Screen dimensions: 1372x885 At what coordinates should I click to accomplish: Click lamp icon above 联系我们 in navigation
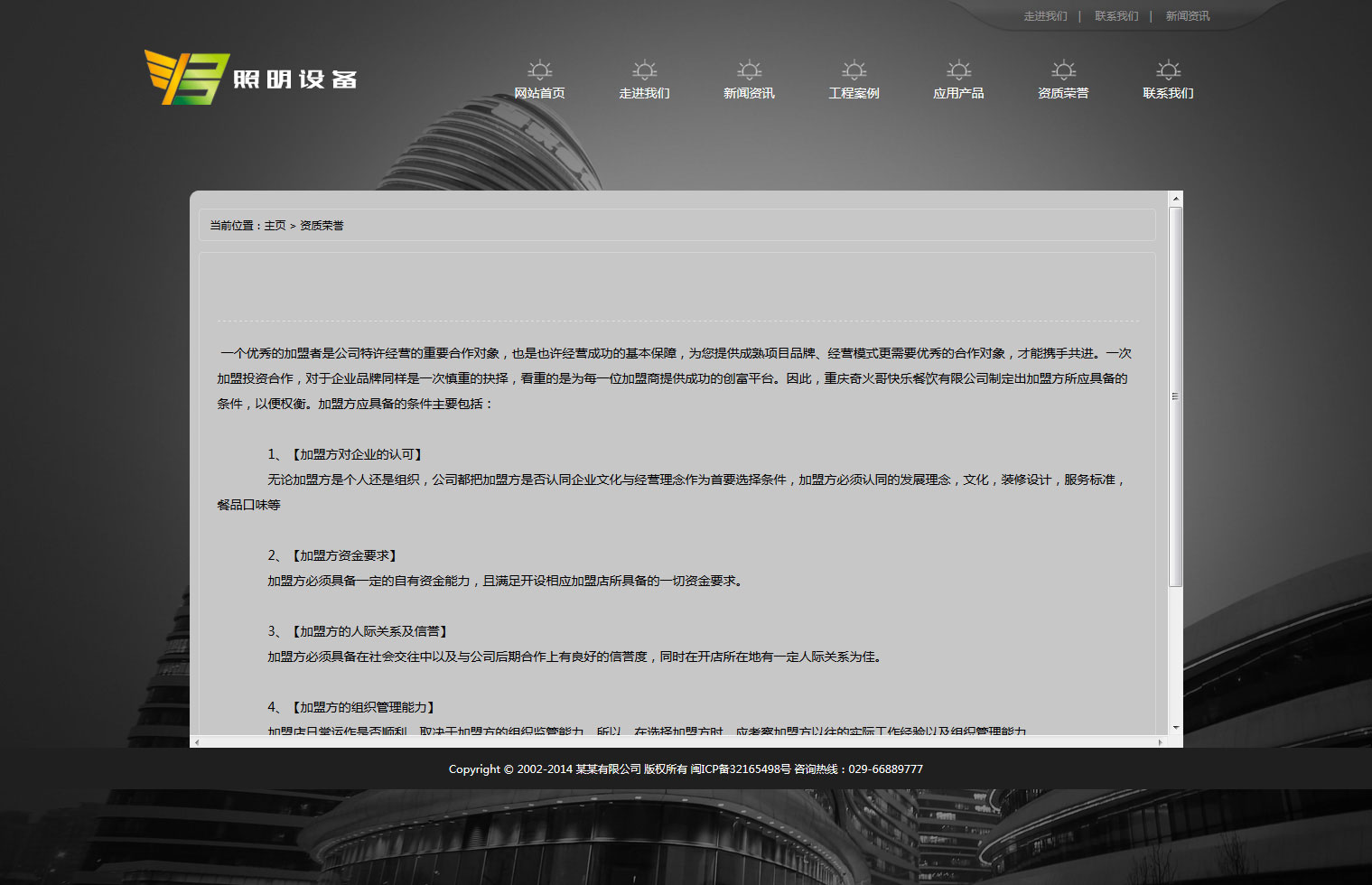(1168, 70)
